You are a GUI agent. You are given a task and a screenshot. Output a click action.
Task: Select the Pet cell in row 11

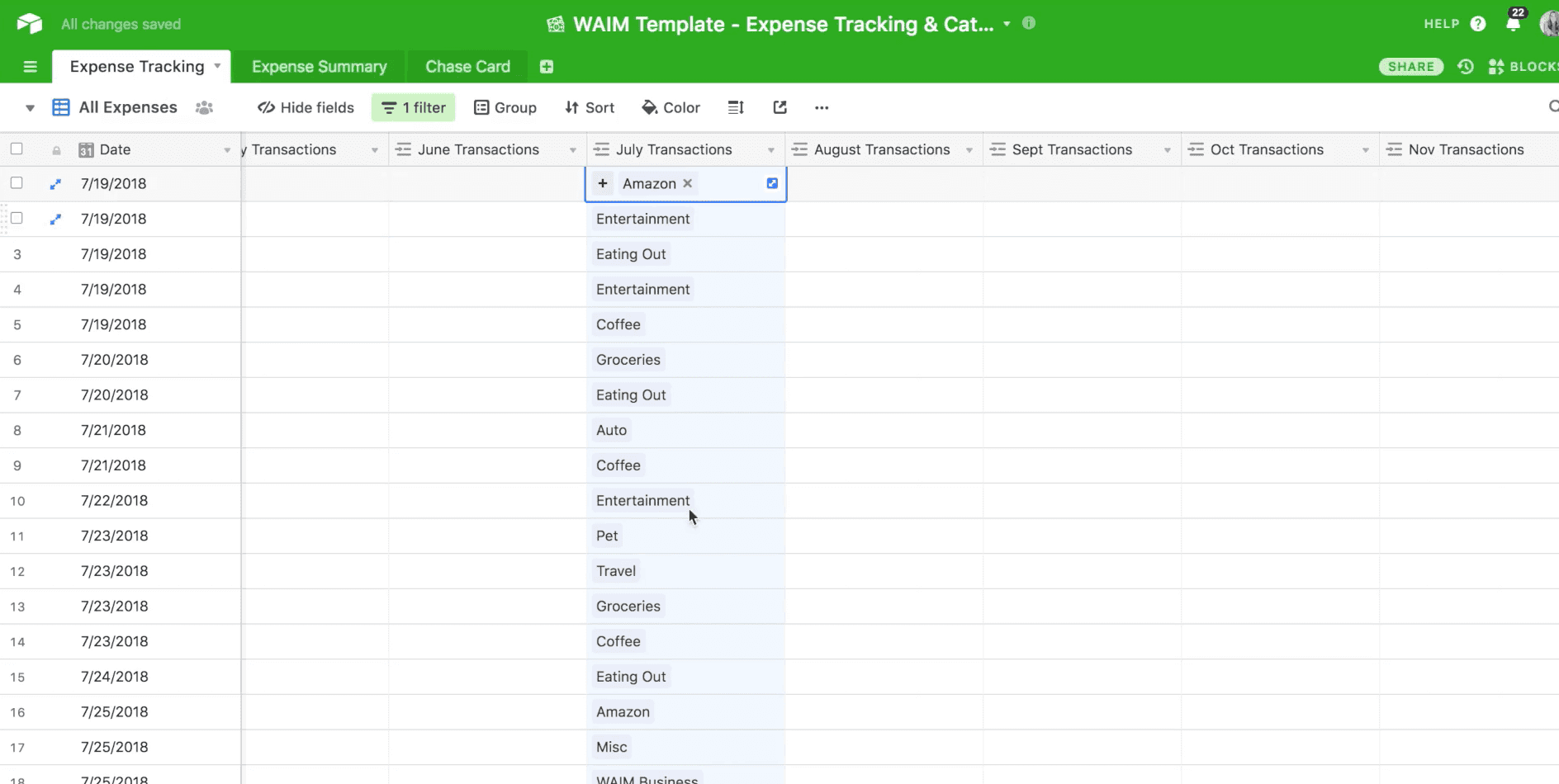[x=685, y=536]
